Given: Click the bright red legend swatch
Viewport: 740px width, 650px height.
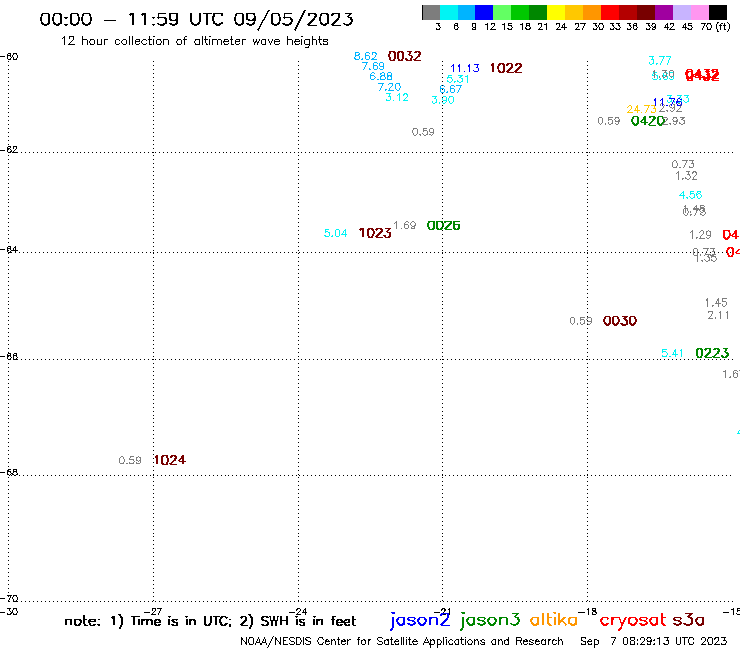Looking at the screenshot, I should (x=609, y=12).
